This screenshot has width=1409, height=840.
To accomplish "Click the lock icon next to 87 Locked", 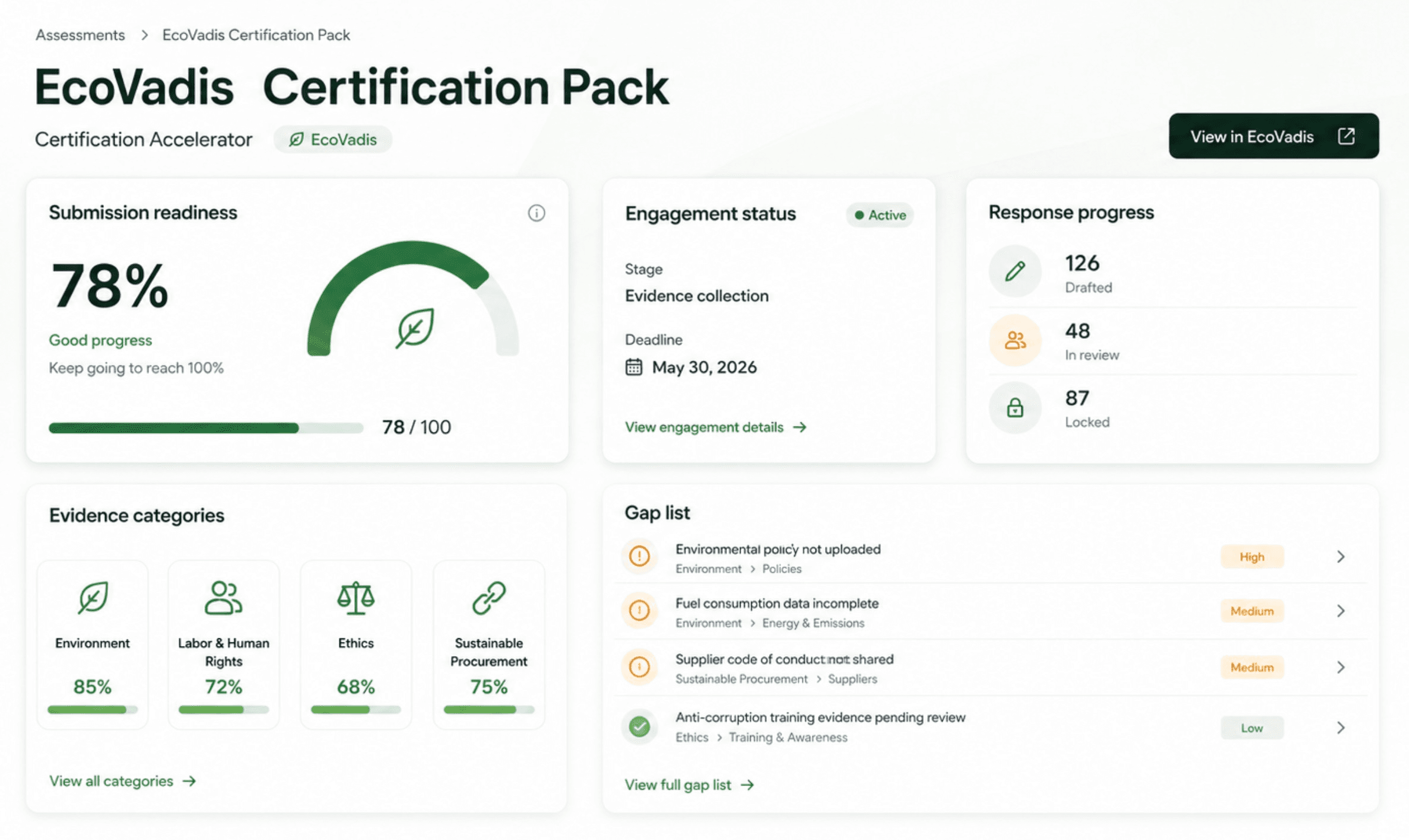I will 1015,408.
